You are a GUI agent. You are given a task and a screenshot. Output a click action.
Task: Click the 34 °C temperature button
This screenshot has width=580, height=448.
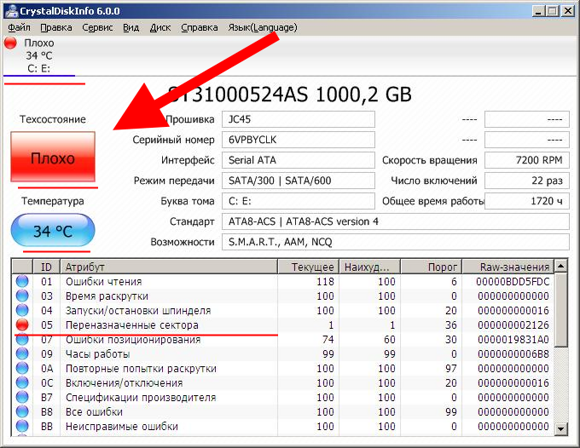click(x=53, y=230)
